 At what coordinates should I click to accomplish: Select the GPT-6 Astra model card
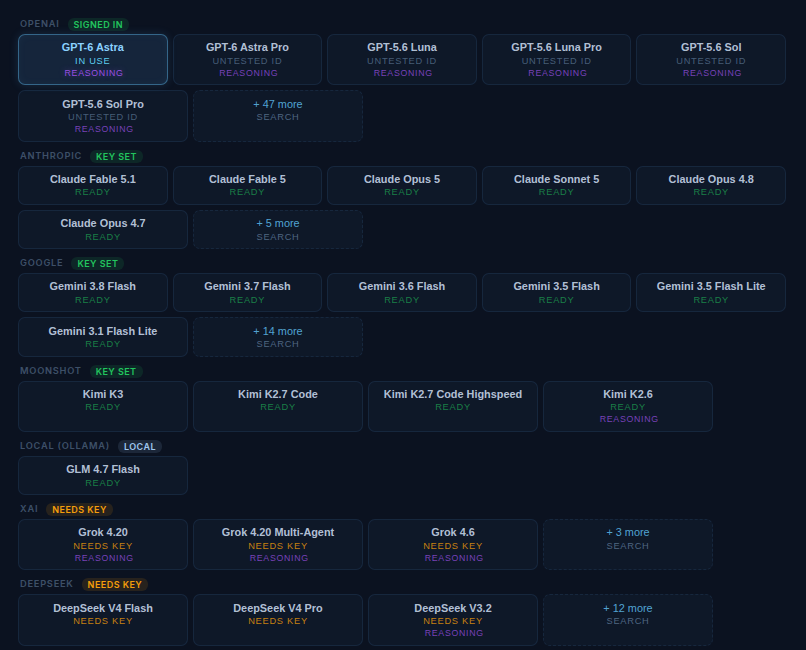coord(93,60)
